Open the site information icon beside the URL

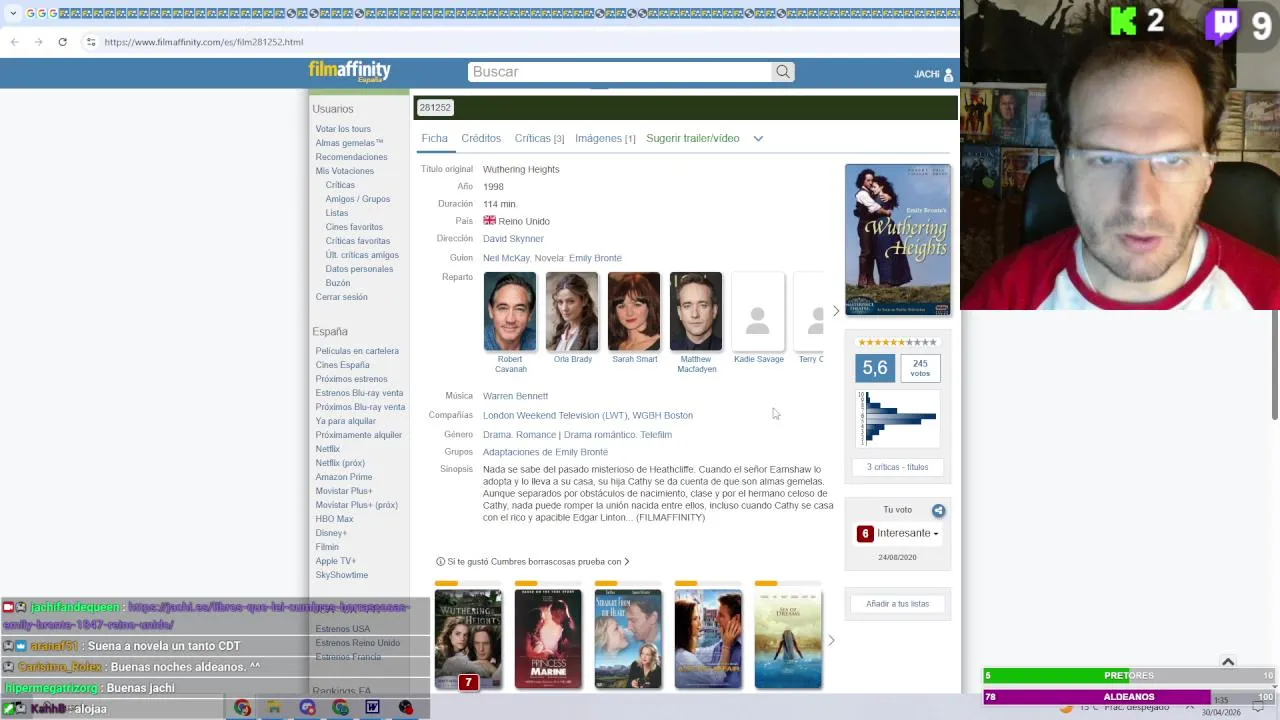click(90, 42)
